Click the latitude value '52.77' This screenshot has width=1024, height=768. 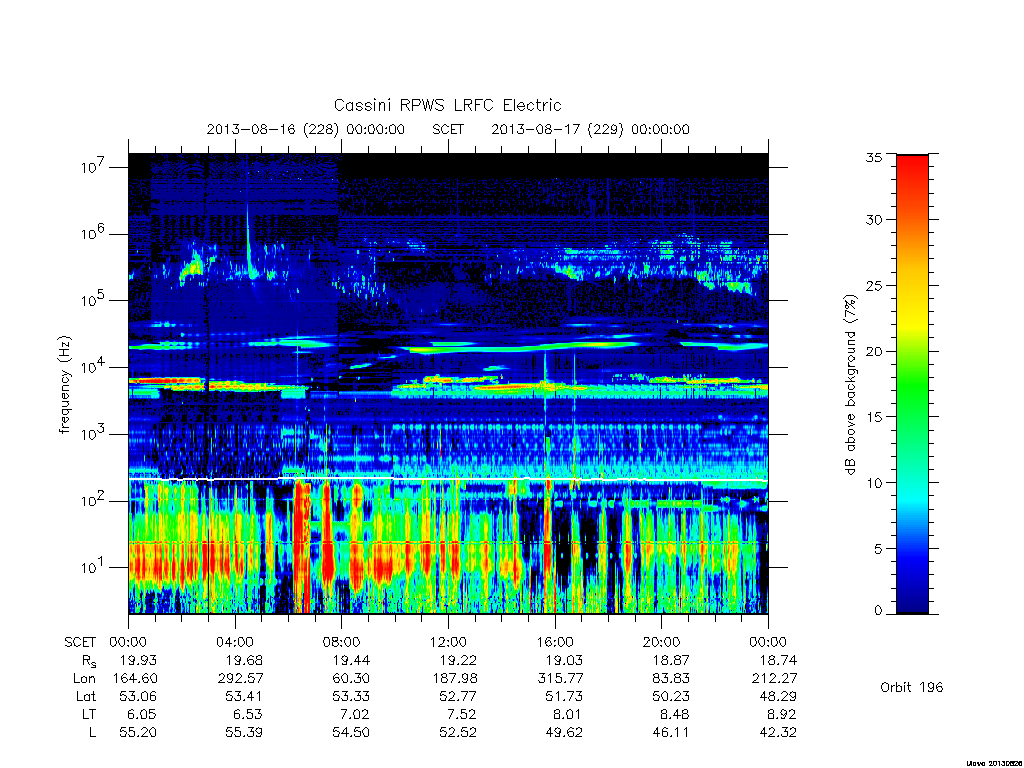457,696
